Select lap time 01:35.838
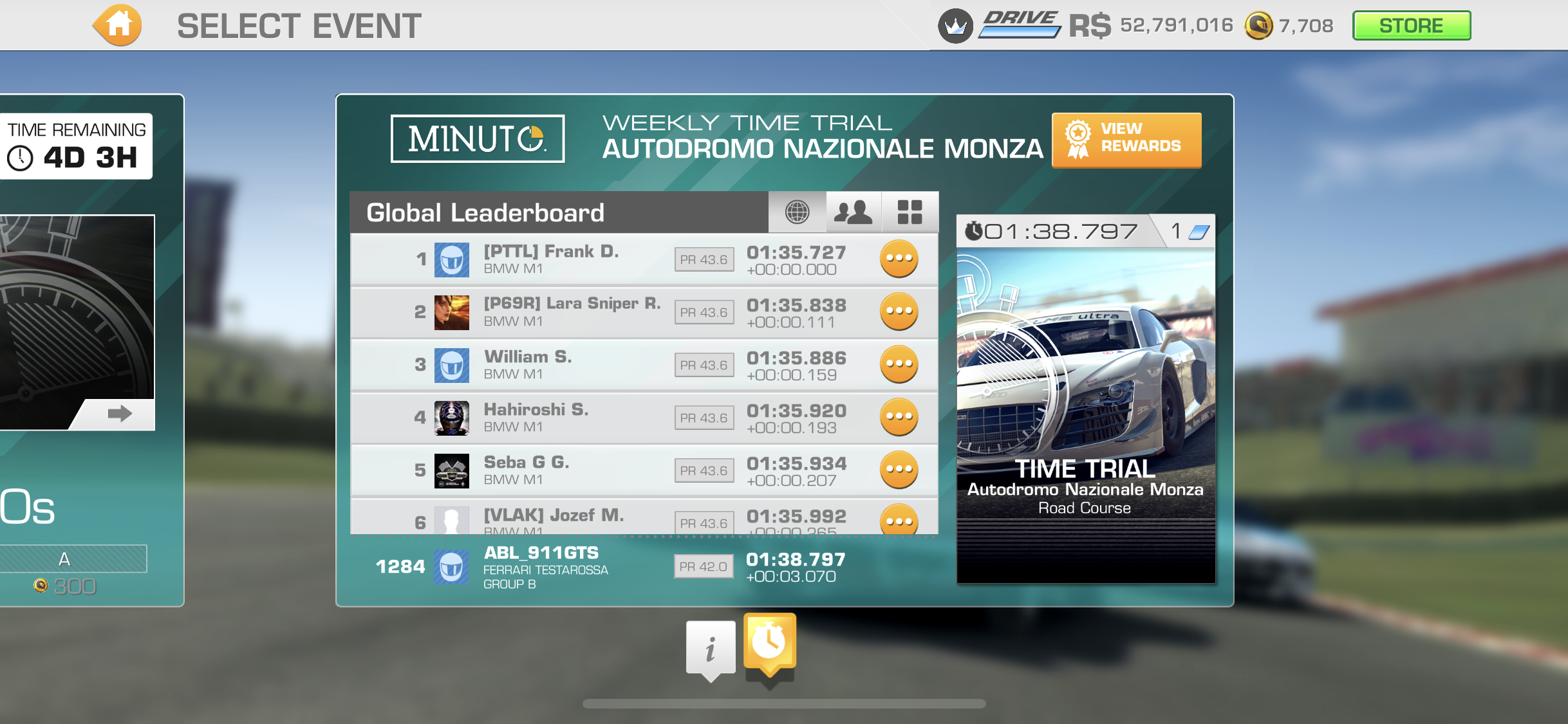The height and width of the screenshot is (724, 1568). tap(796, 305)
